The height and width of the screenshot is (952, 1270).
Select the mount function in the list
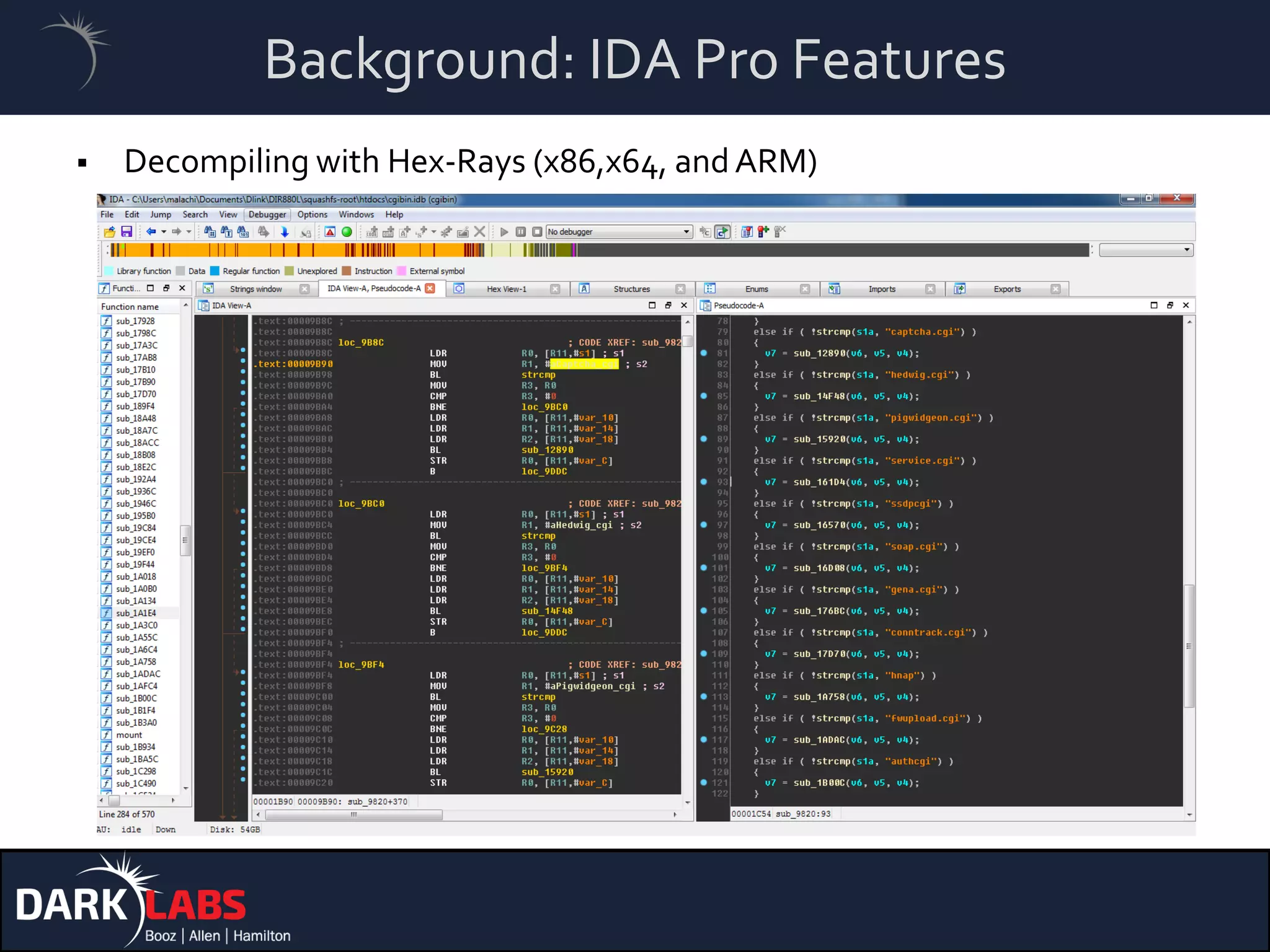129,735
